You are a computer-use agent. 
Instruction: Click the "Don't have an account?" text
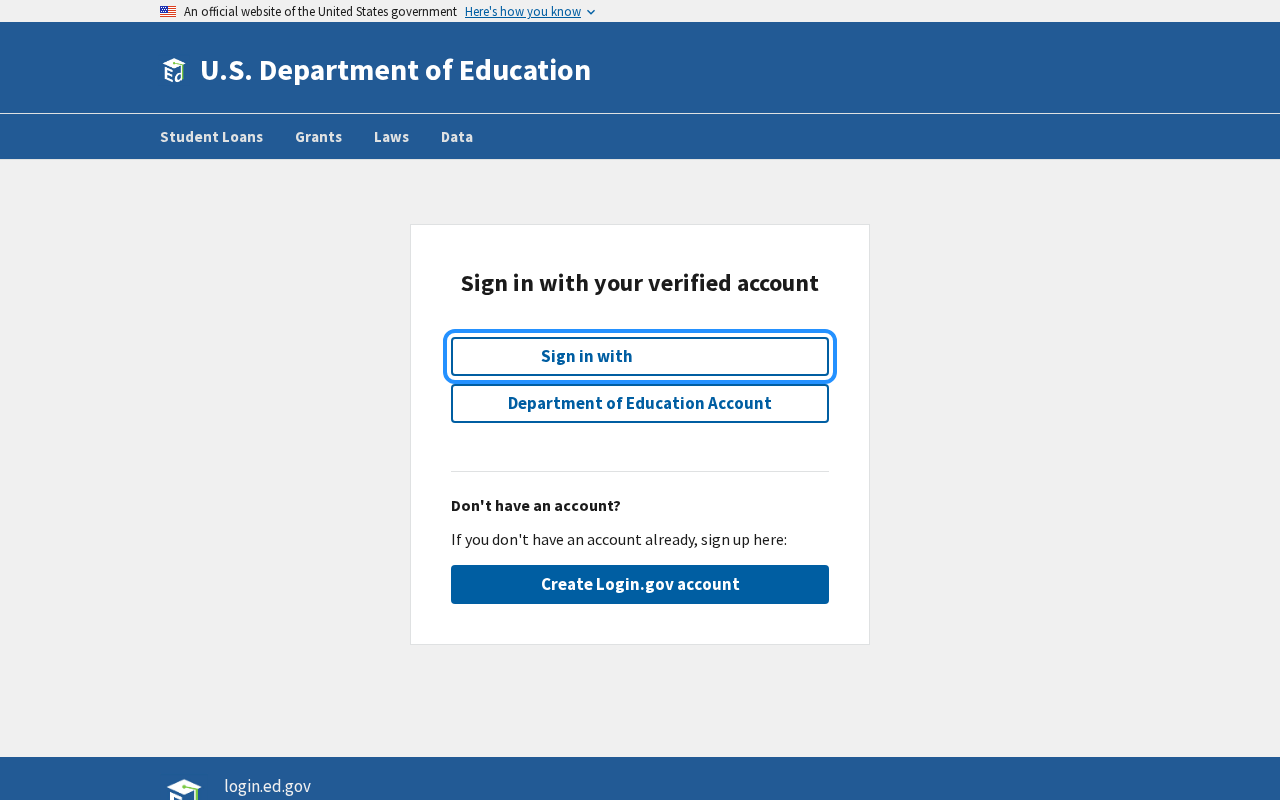pos(536,506)
